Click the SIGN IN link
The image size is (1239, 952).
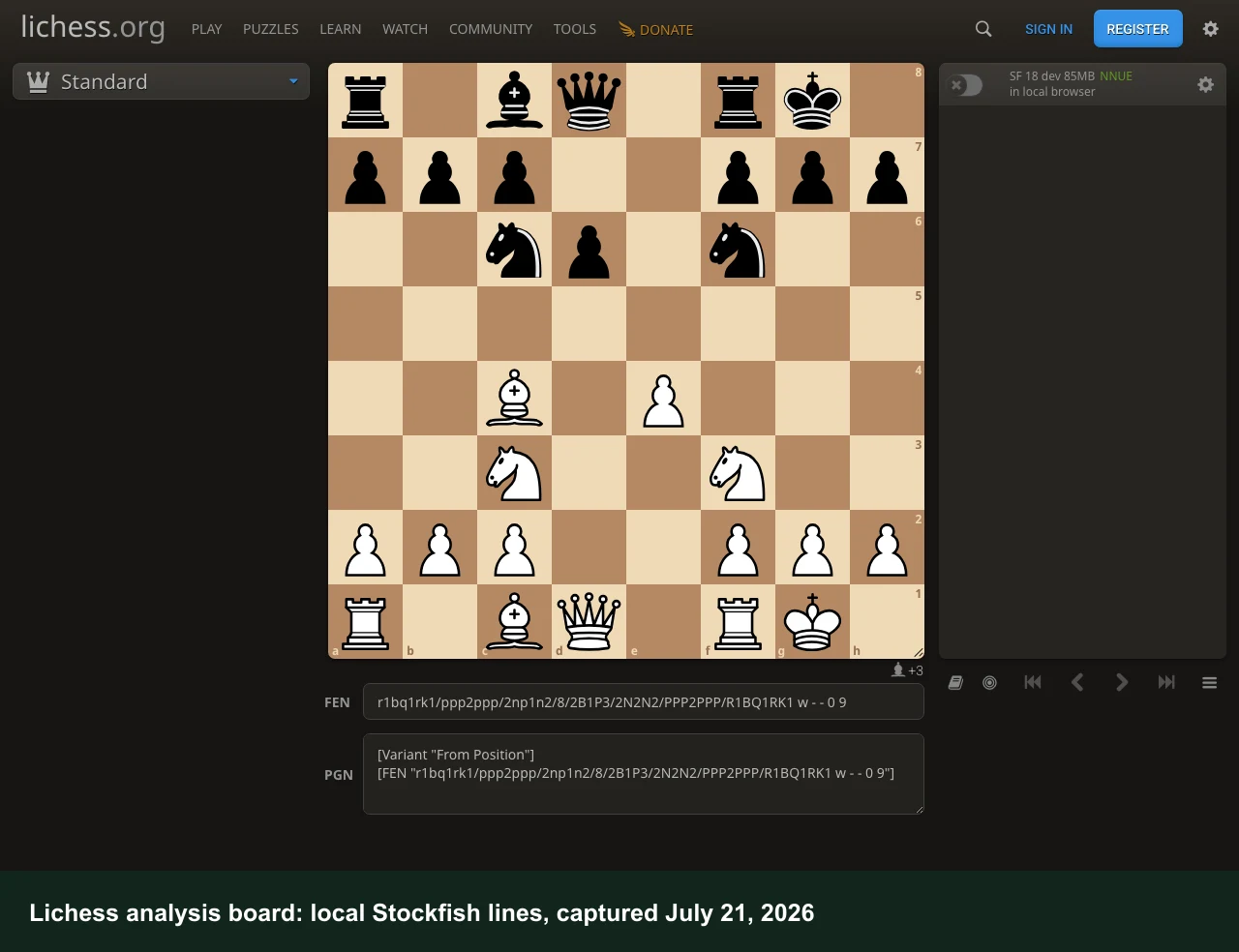click(x=1048, y=29)
